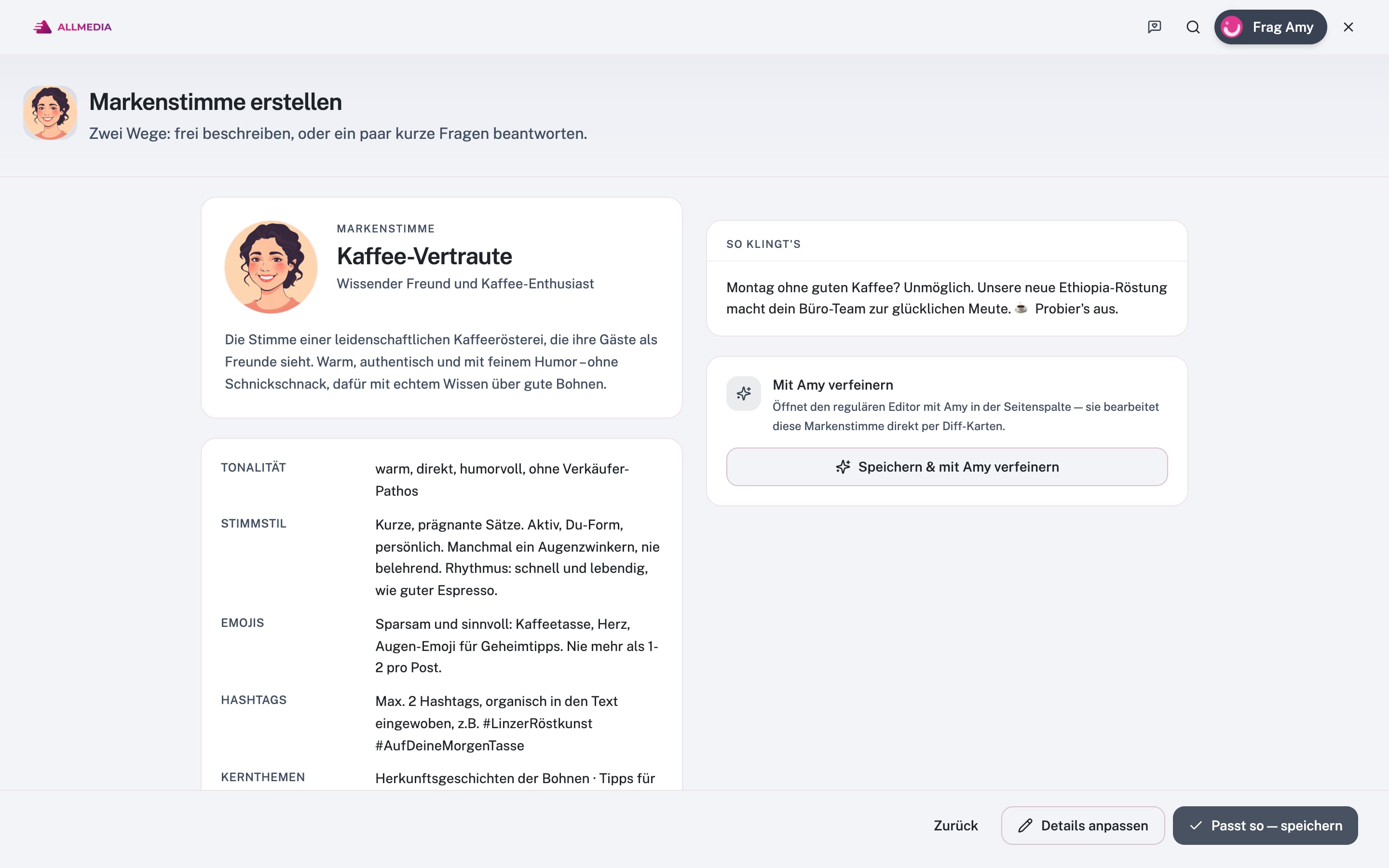
Task: Go back with Zurück
Action: pyautogui.click(x=955, y=826)
